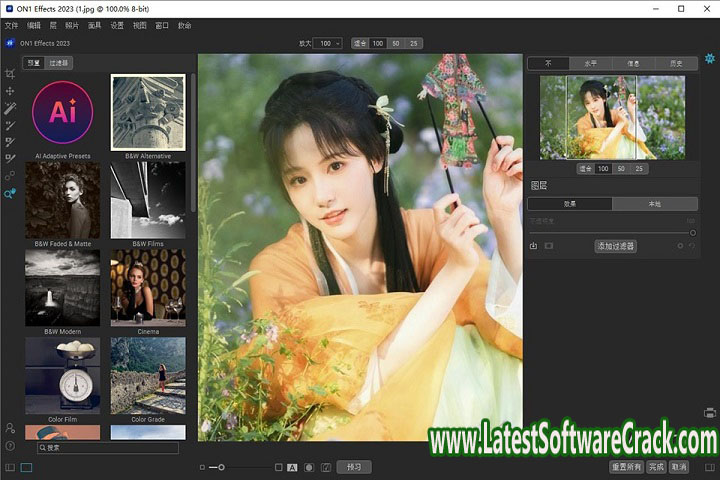Open the 层 menu
The width and height of the screenshot is (720, 480).
pyautogui.click(x=53, y=25)
